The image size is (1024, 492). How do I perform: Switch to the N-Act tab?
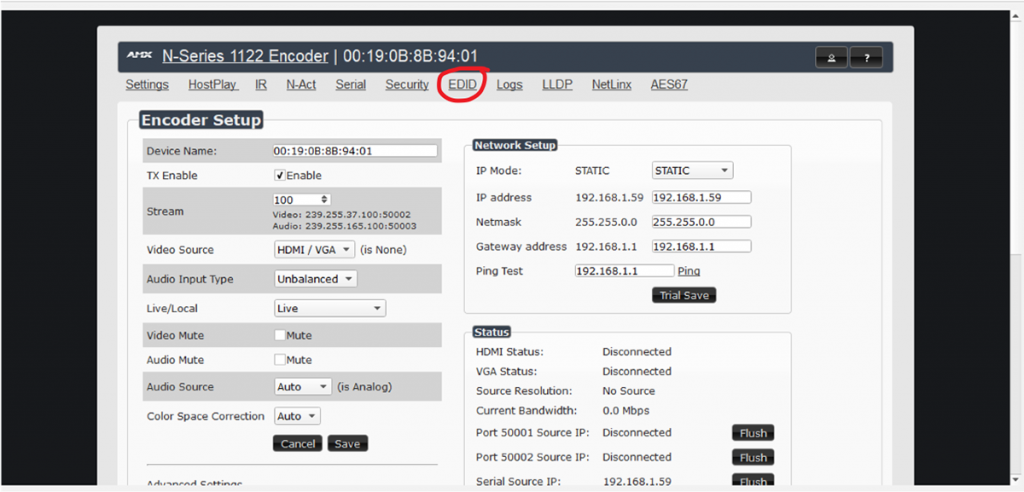point(301,84)
